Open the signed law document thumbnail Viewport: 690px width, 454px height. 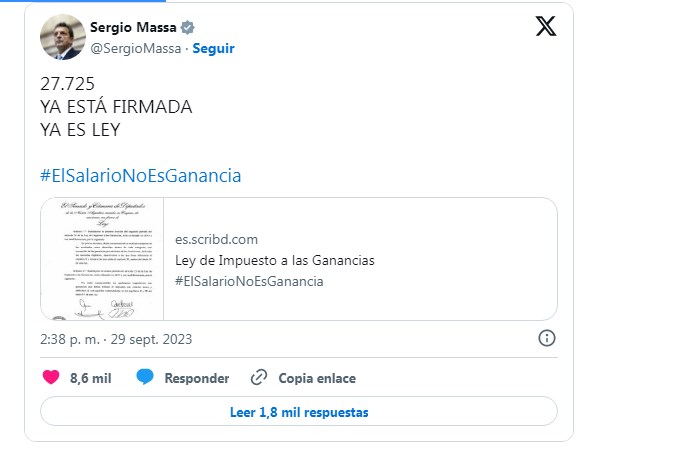coord(100,259)
